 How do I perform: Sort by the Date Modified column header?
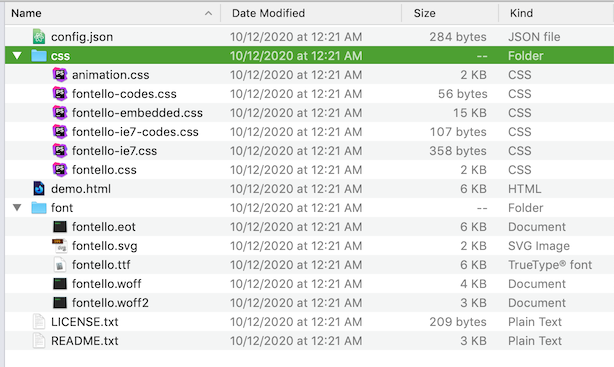(x=268, y=13)
